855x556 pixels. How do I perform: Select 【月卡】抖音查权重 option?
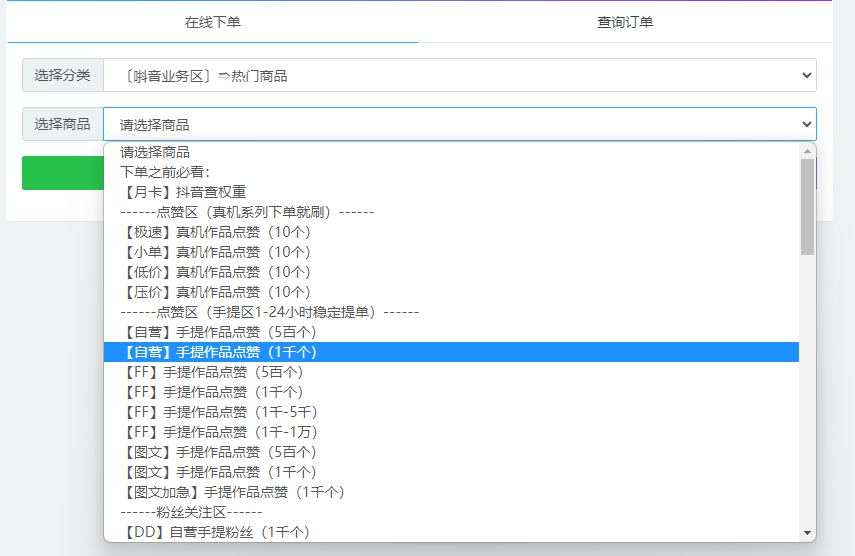point(183,192)
